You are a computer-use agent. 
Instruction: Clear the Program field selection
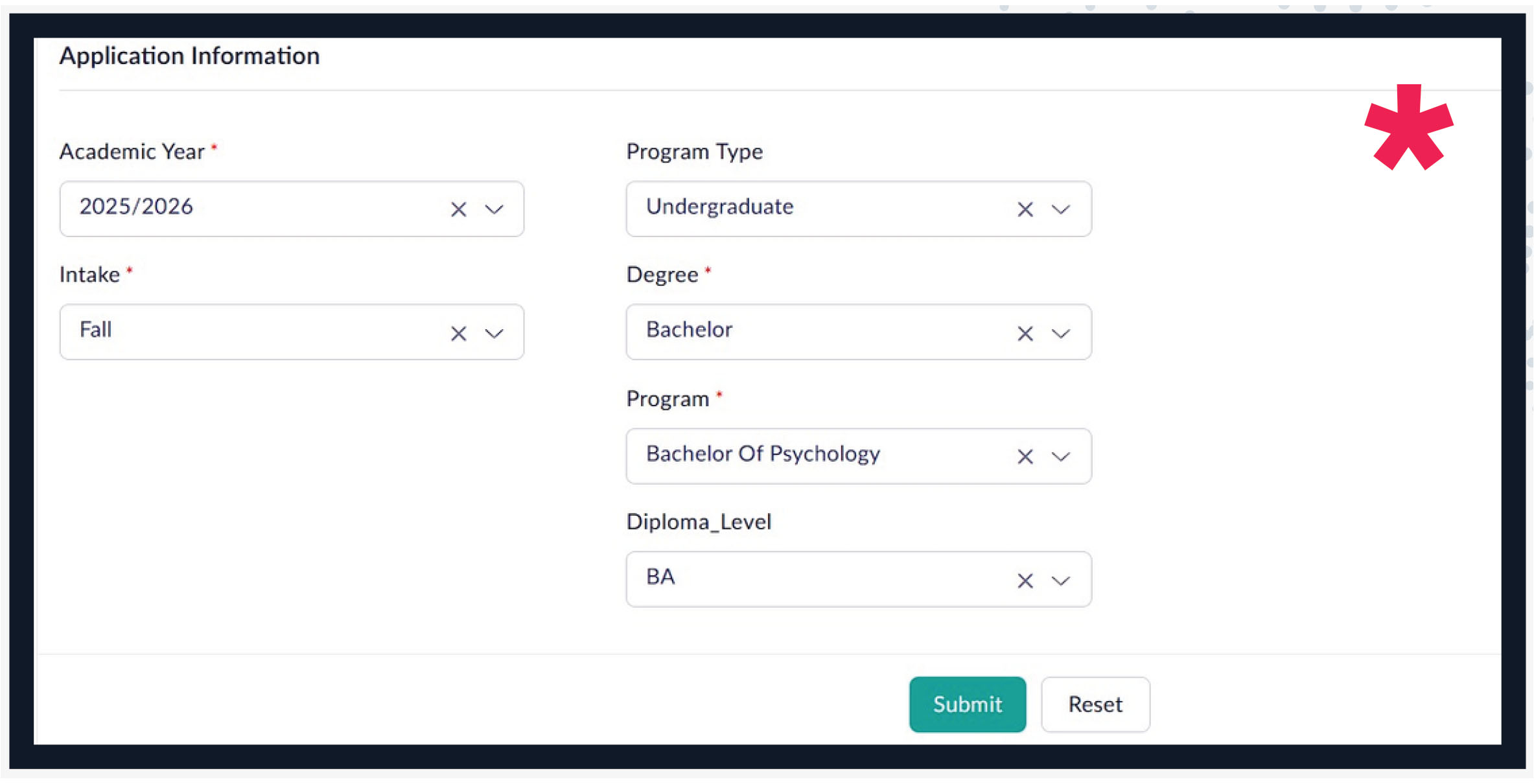pyautogui.click(x=1025, y=457)
